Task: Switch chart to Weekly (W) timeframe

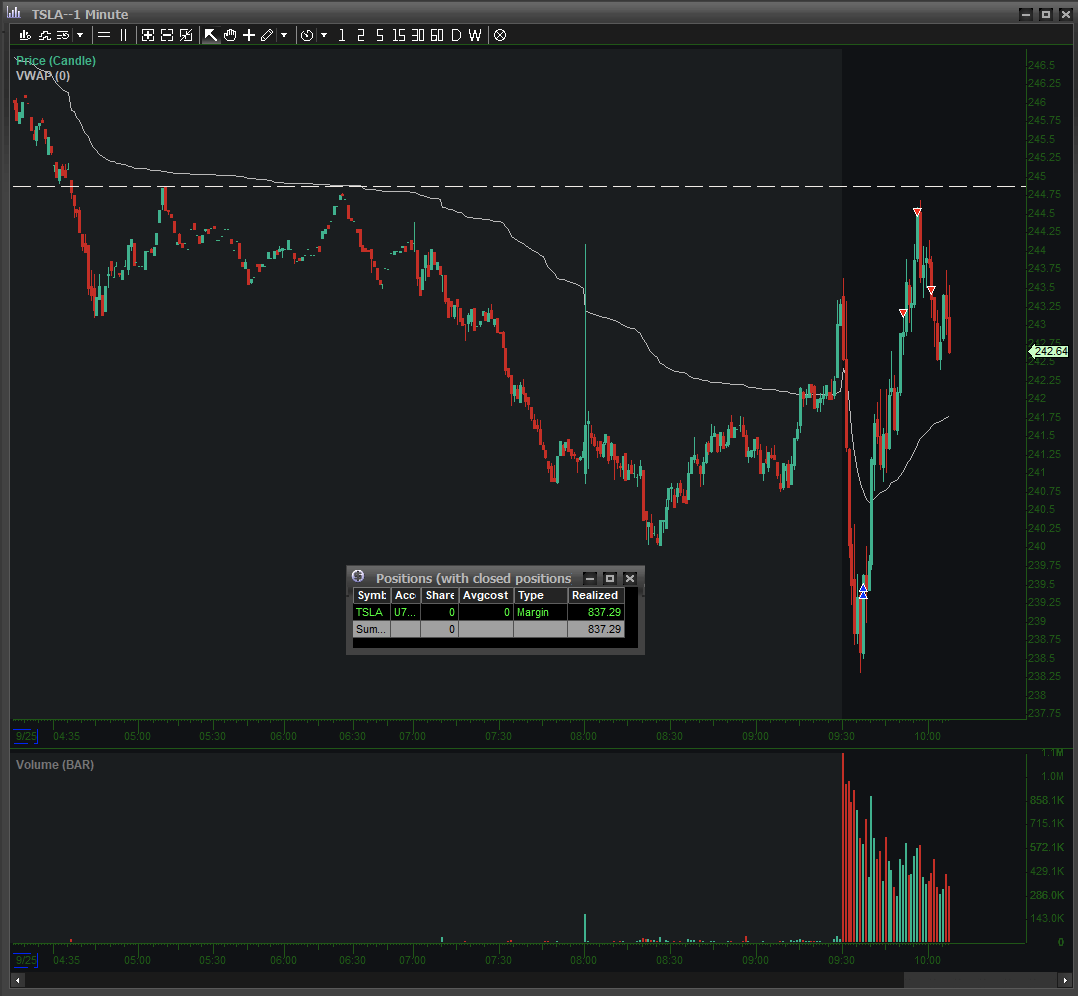Action: pos(475,35)
